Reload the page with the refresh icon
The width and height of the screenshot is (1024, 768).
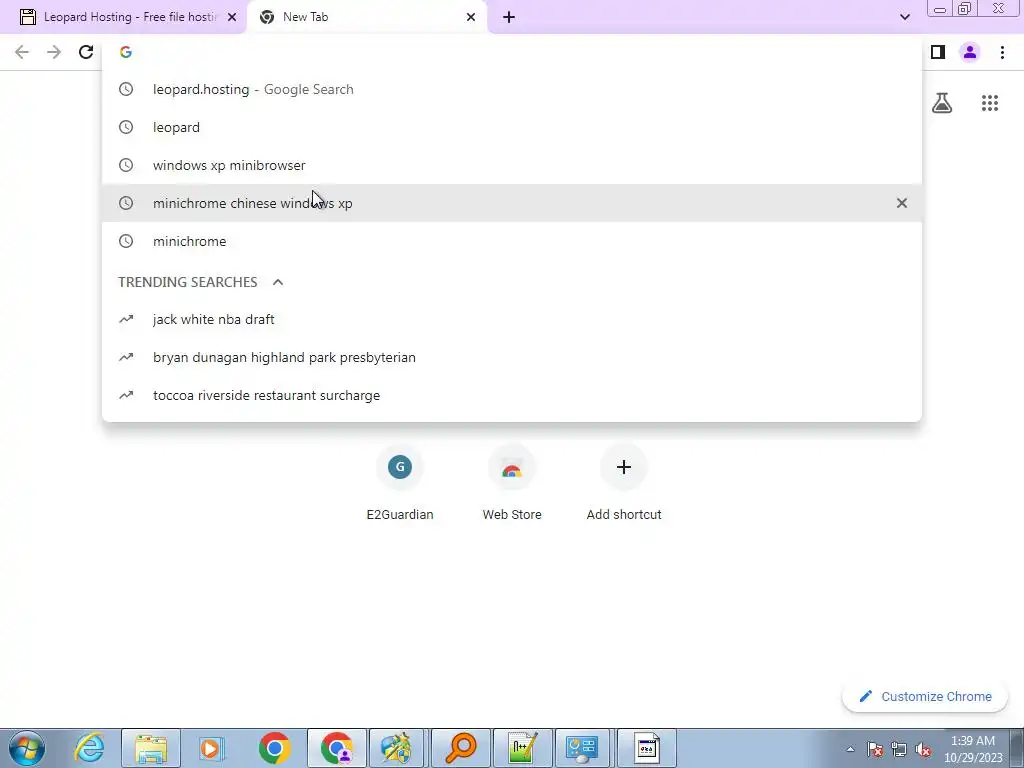point(86,52)
